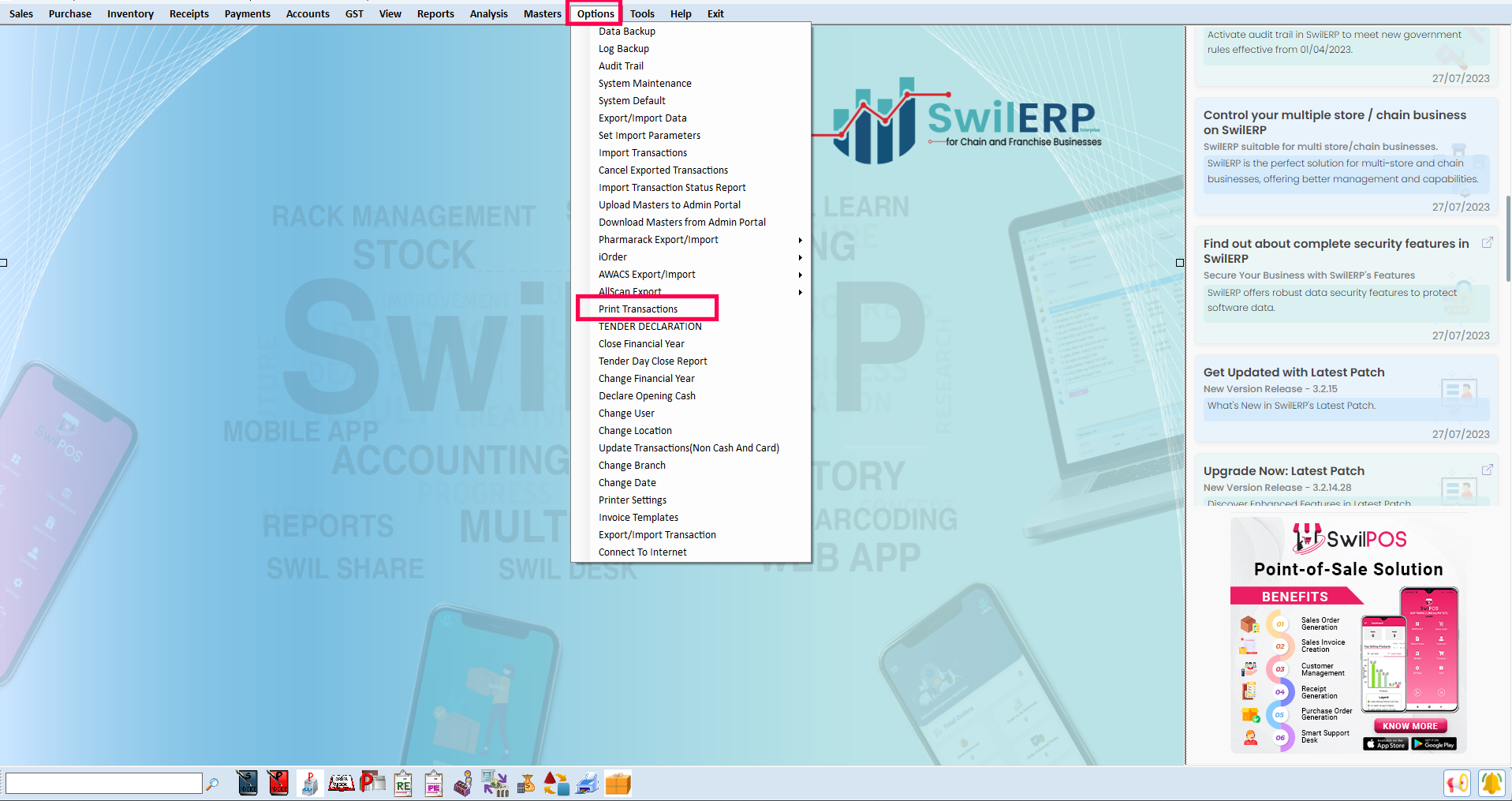Click the orange package box icon

tap(618, 783)
